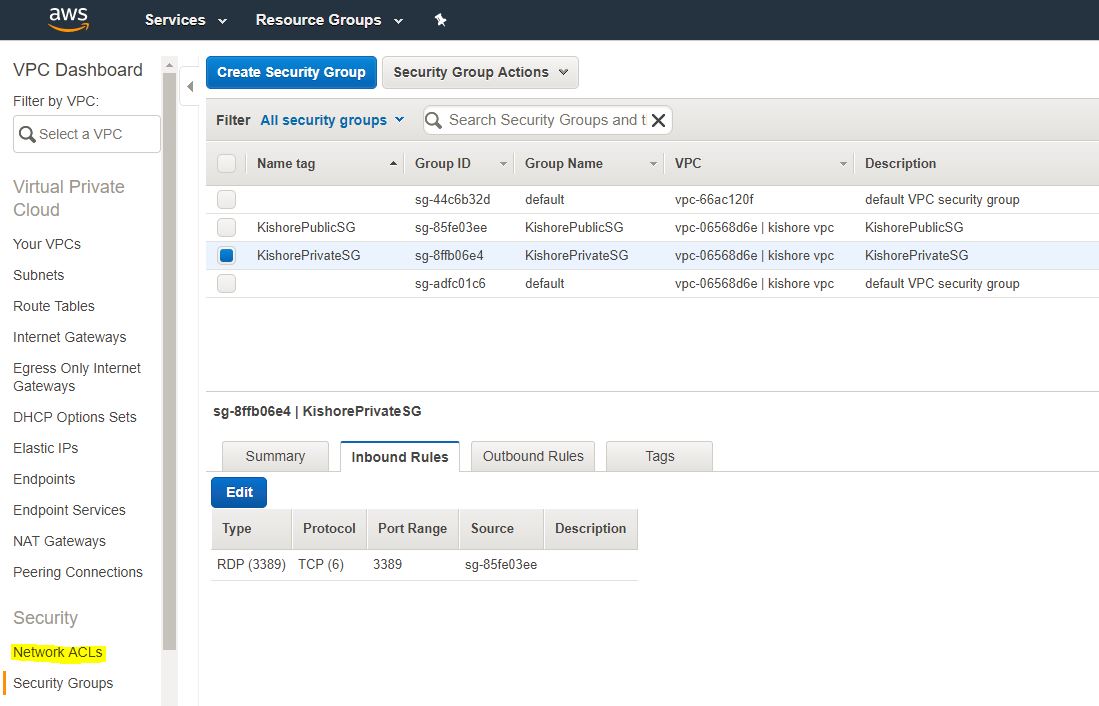Click the magnifier icon in Select a VPC

coord(26,134)
